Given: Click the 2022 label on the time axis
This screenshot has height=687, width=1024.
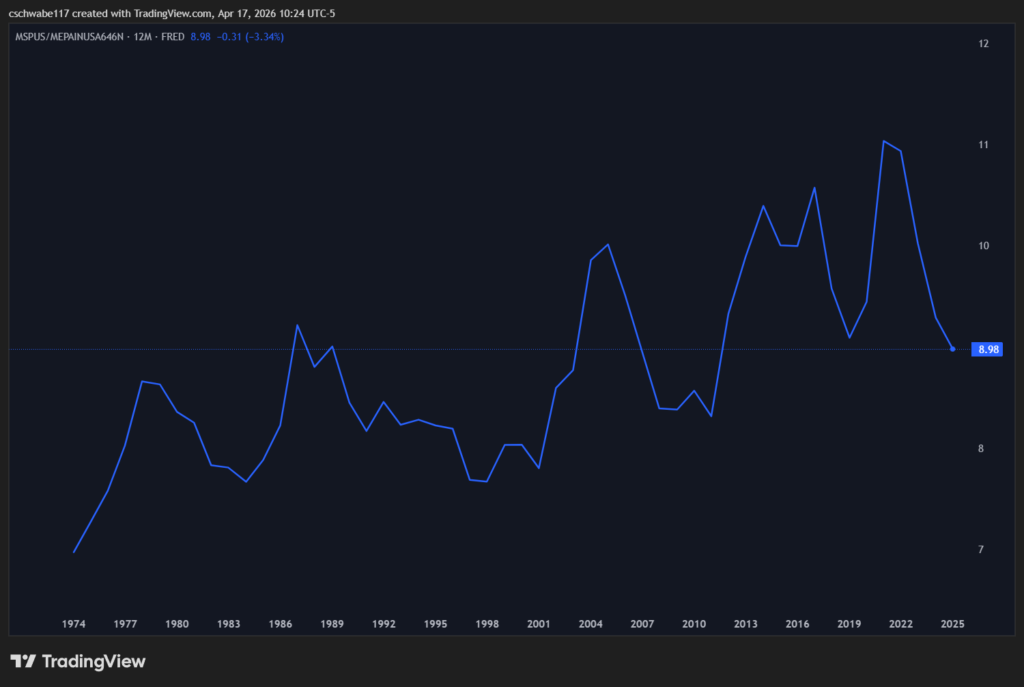Looking at the screenshot, I should pos(901,623).
